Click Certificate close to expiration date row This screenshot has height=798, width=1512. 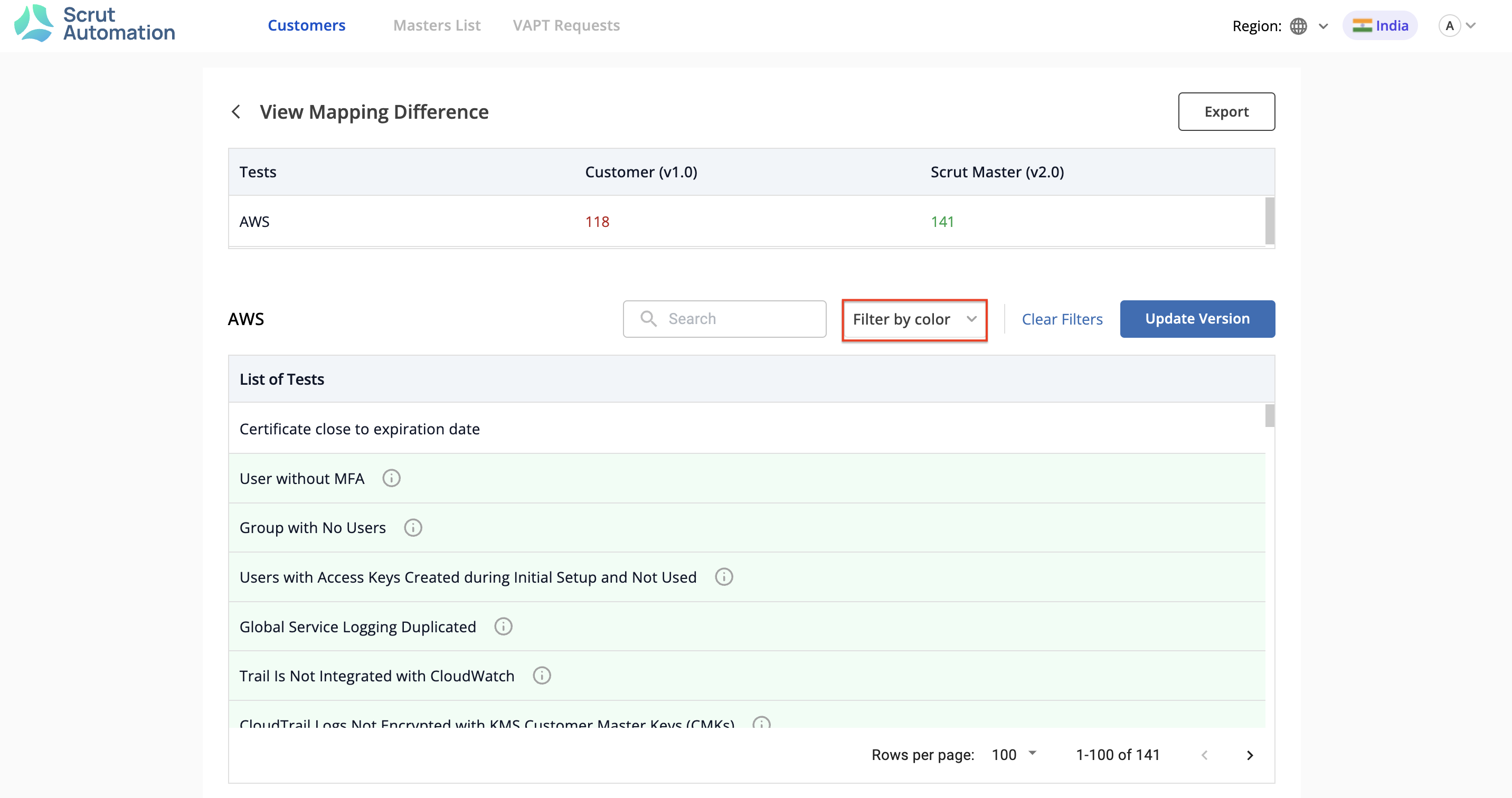point(746,429)
